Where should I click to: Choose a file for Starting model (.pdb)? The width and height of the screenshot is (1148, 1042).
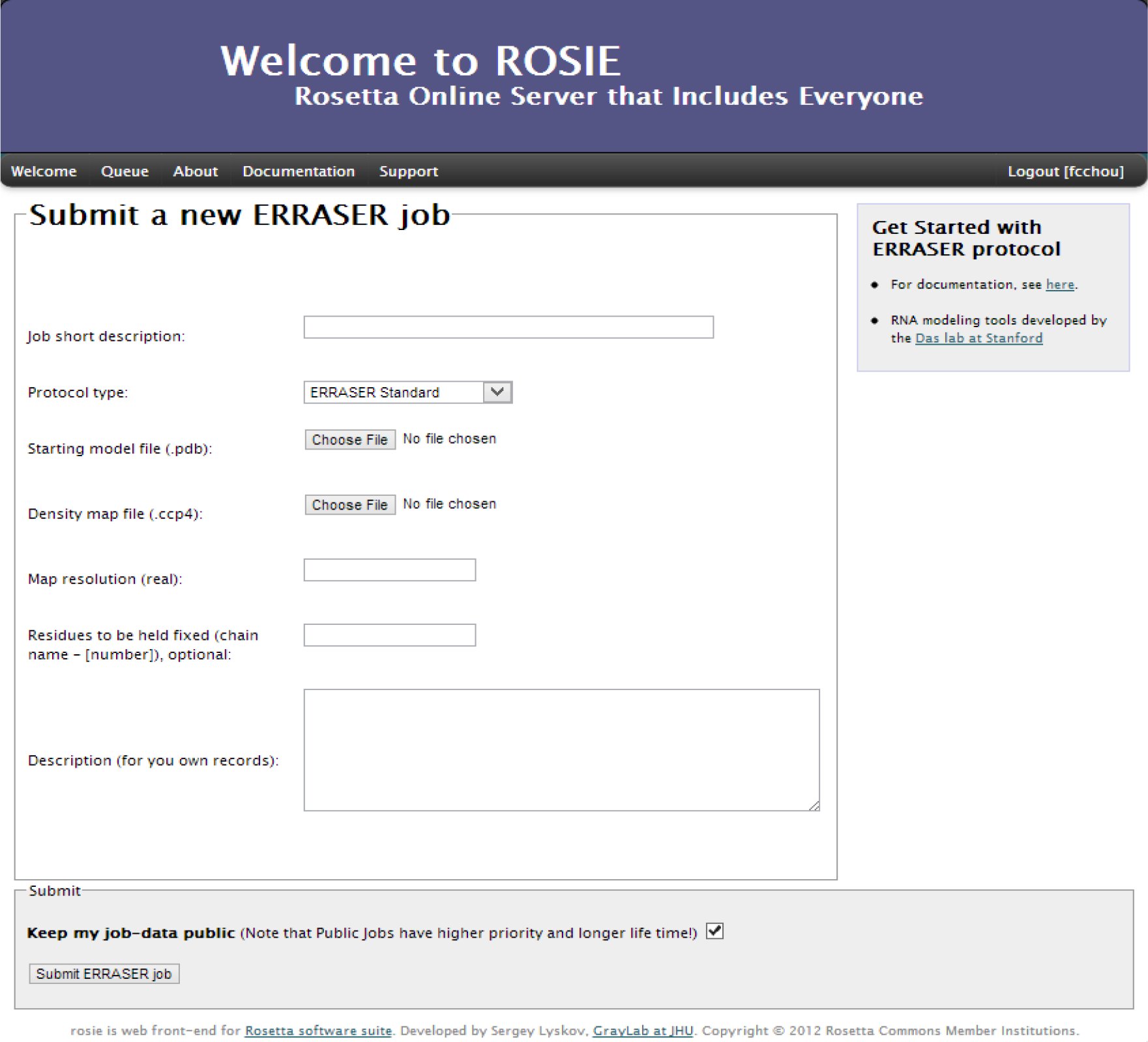pos(350,440)
